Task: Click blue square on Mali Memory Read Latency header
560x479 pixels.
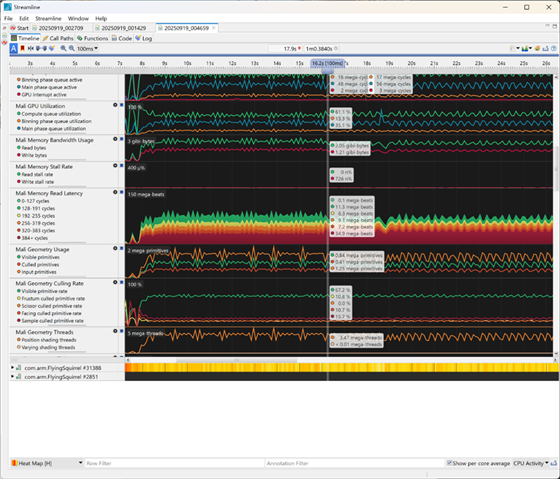Action: point(121,192)
